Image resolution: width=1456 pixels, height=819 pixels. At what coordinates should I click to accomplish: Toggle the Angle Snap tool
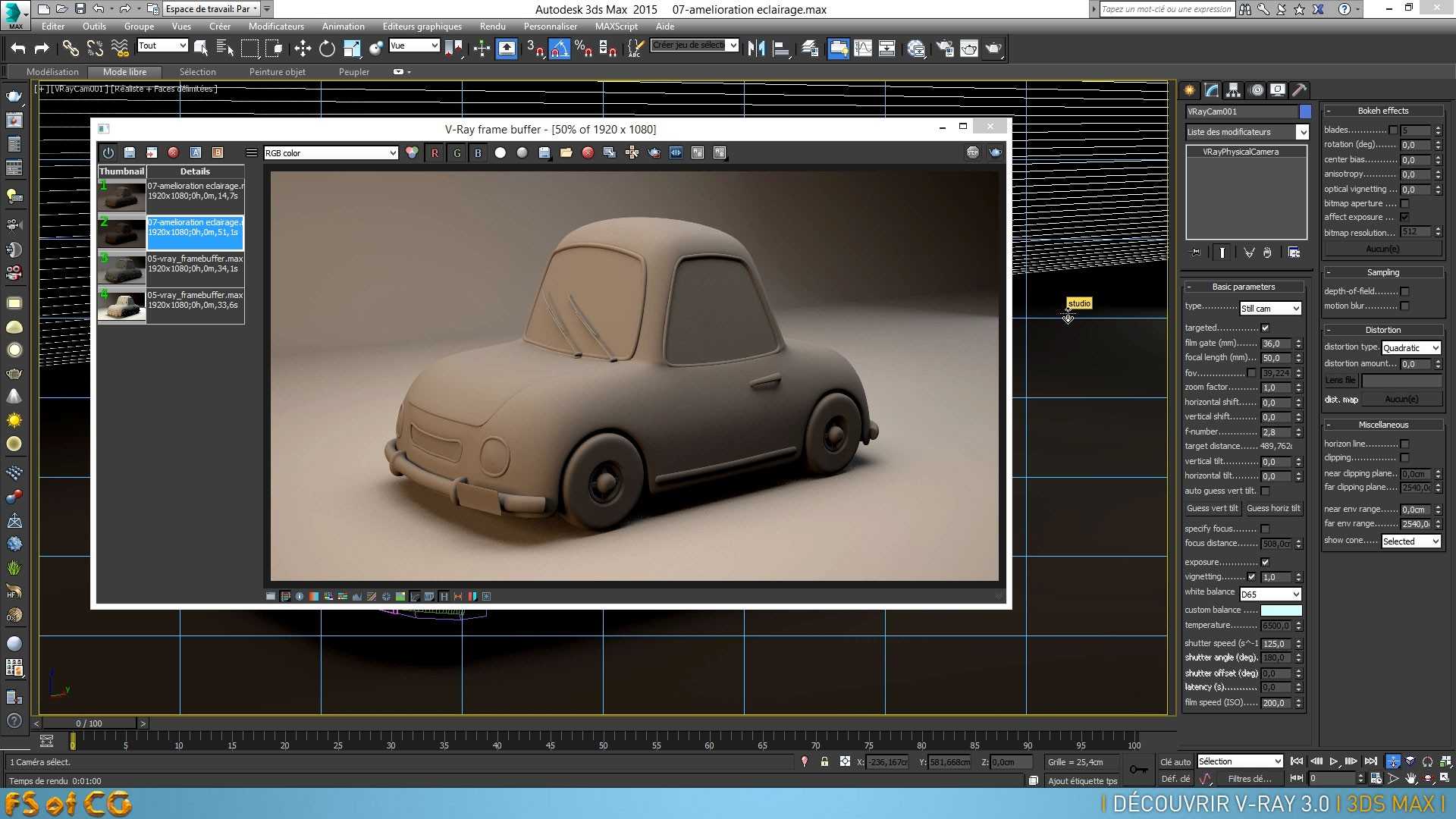(x=559, y=49)
